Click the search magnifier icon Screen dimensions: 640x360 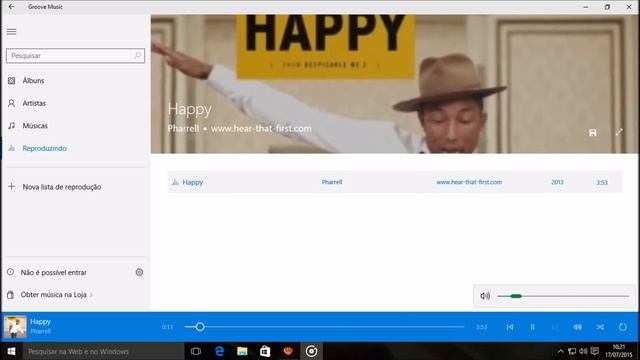tap(138, 56)
